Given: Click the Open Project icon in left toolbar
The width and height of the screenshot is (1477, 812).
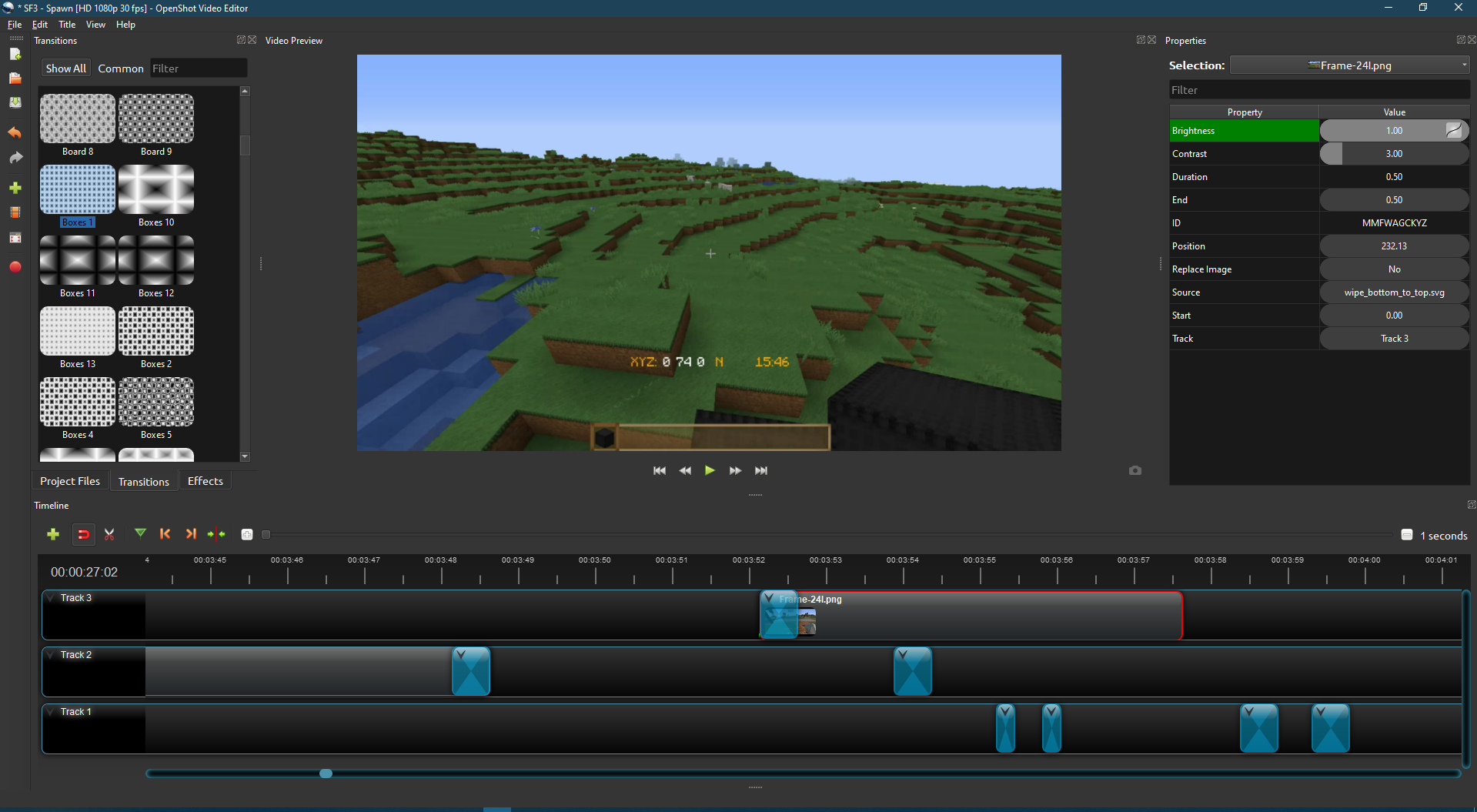Looking at the screenshot, I should 15,78.
